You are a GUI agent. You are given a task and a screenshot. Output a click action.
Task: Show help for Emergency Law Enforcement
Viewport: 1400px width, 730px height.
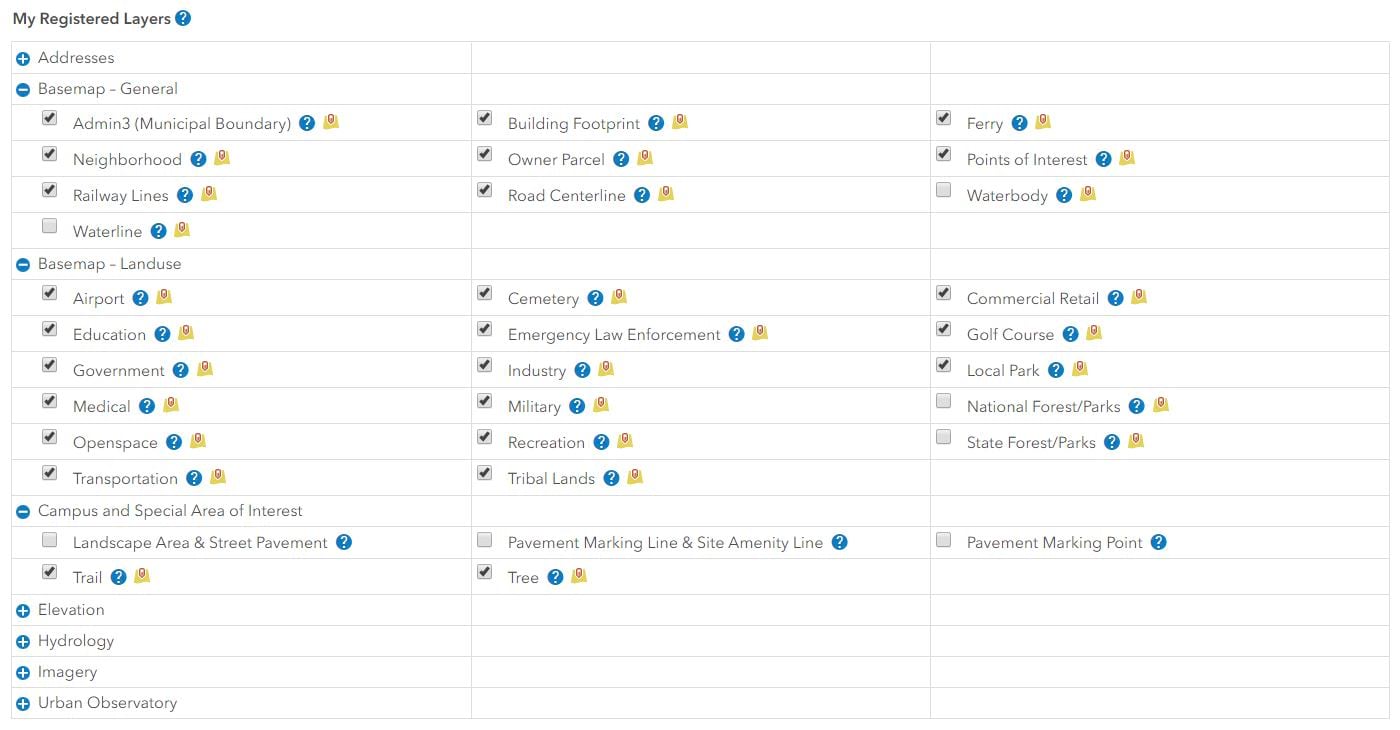[737, 334]
